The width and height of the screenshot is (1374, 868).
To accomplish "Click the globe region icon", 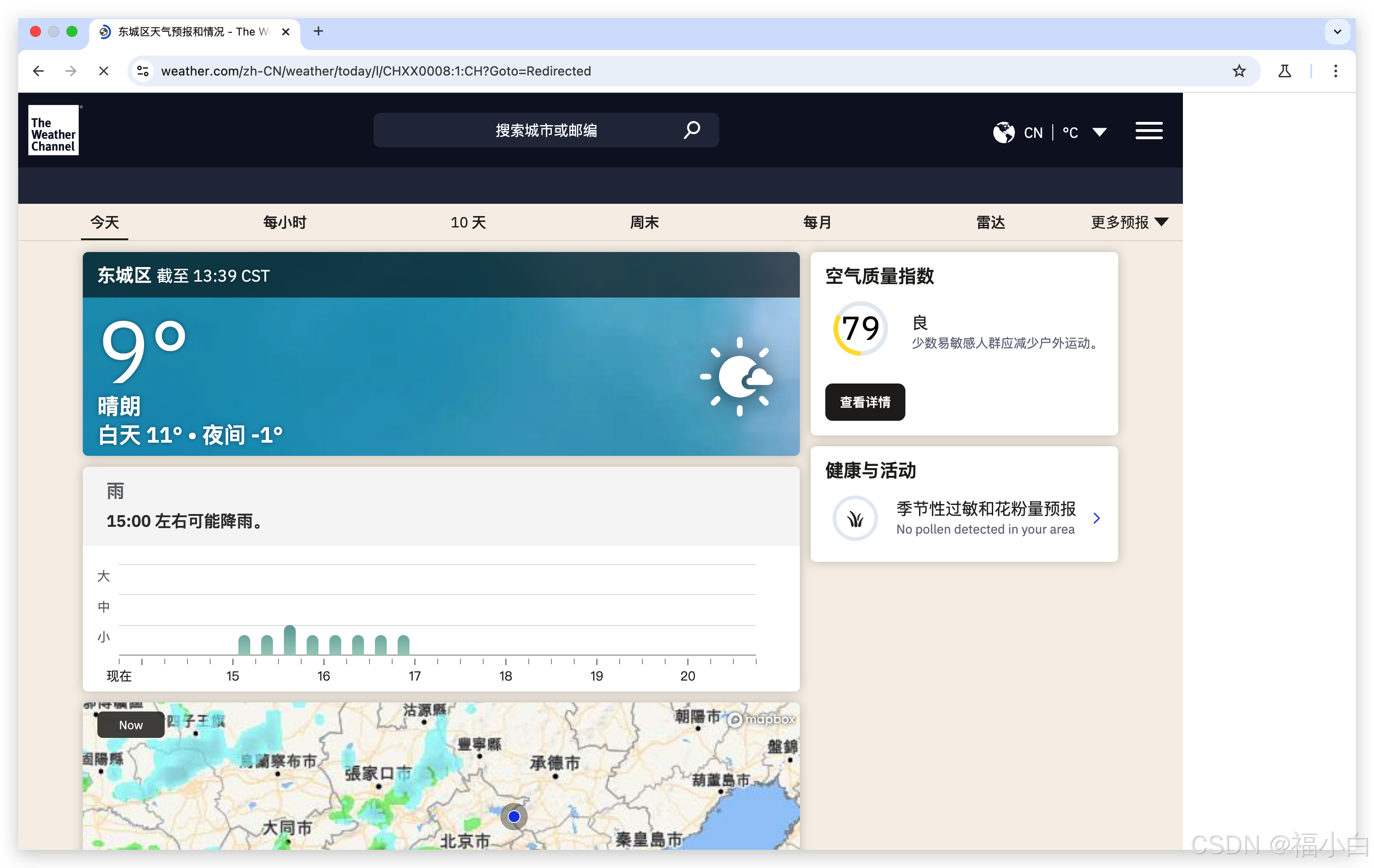I will tap(1003, 132).
